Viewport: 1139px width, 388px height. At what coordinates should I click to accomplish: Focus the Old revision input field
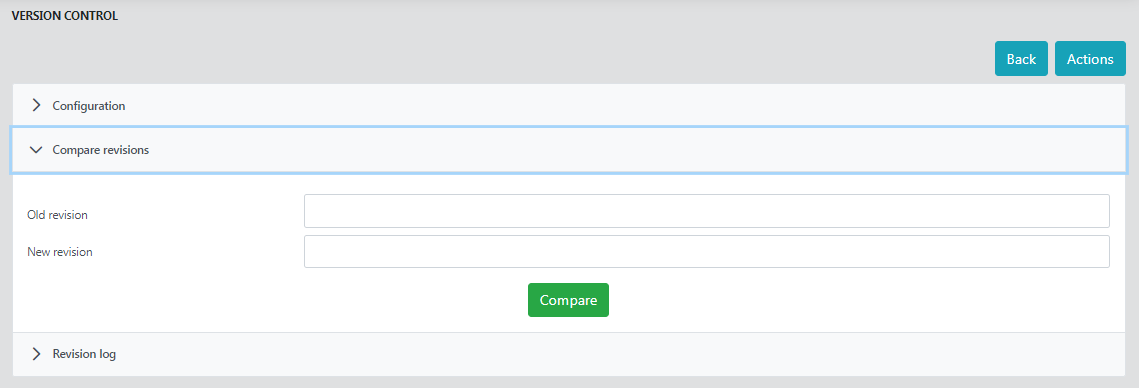(x=707, y=211)
